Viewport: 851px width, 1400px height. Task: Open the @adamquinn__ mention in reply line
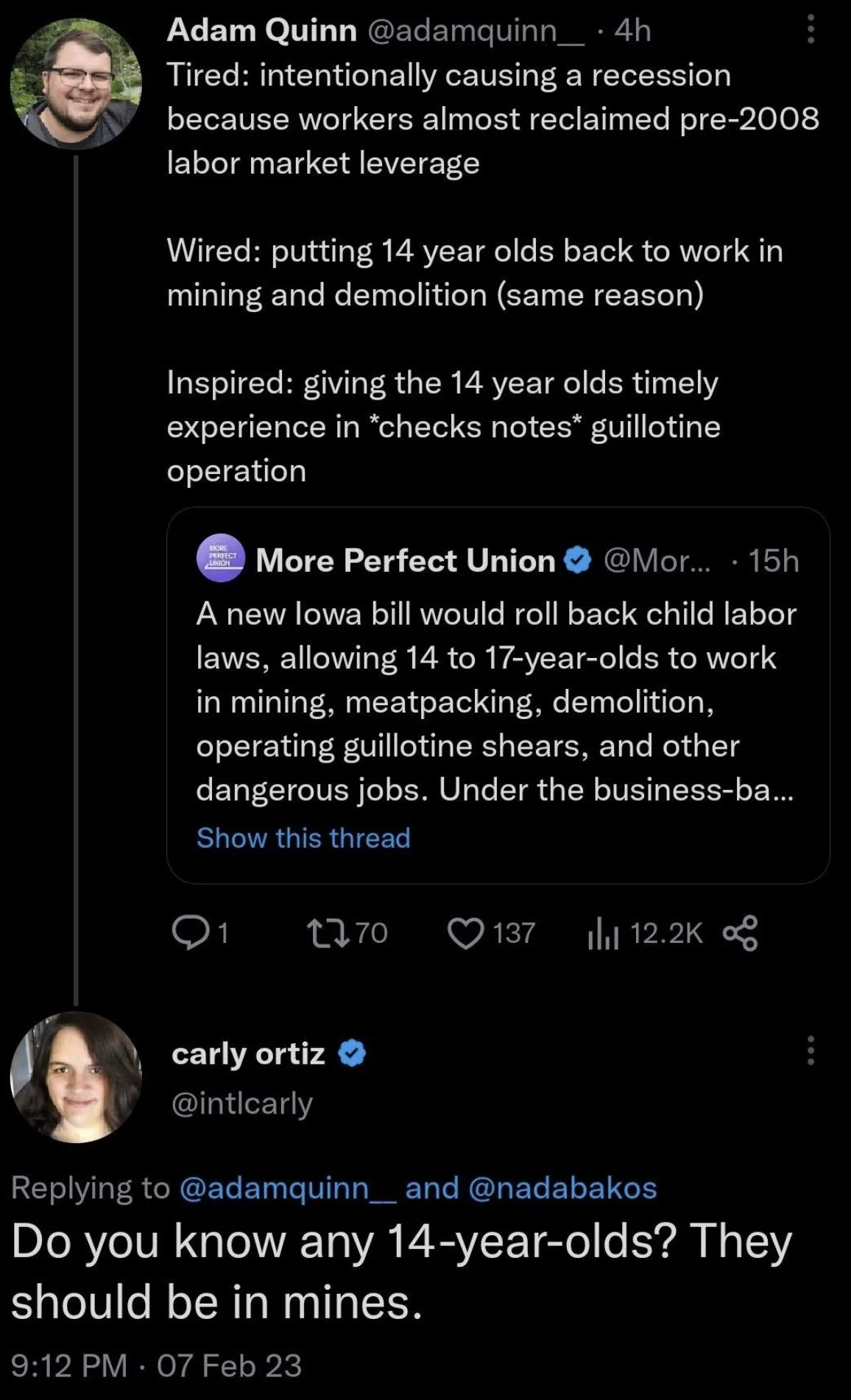tap(287, 1188)
